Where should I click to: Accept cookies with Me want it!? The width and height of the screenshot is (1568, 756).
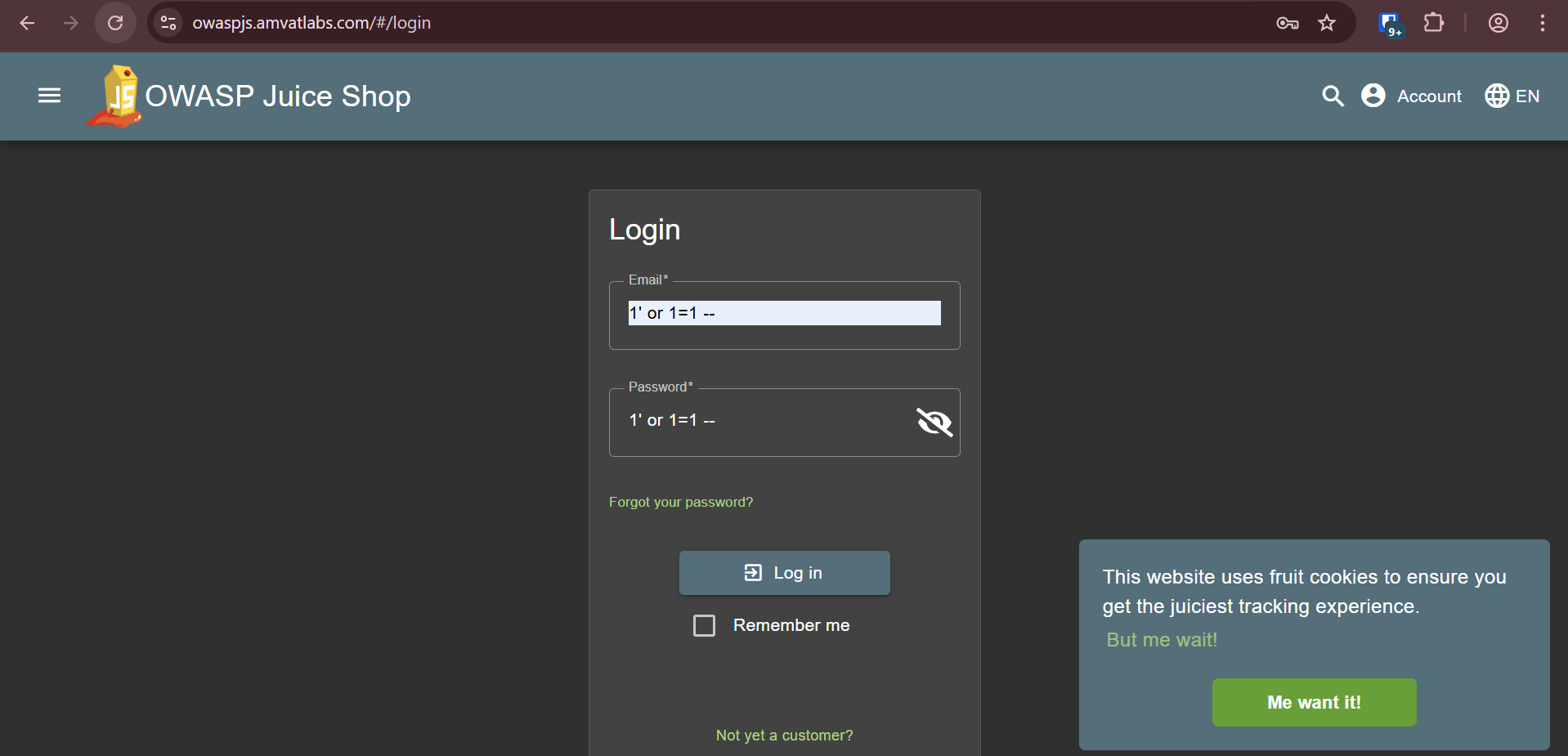coord(1314,702)
